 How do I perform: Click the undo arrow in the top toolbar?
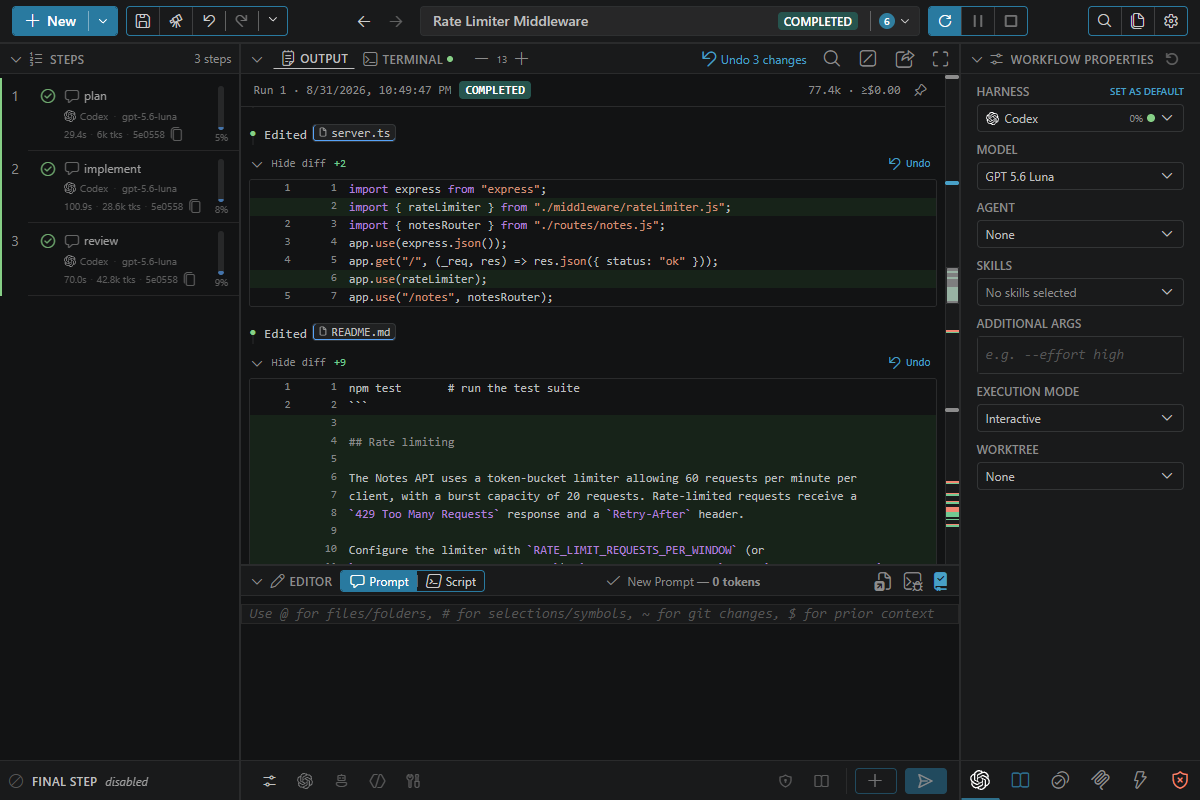(x=208, y=21)
